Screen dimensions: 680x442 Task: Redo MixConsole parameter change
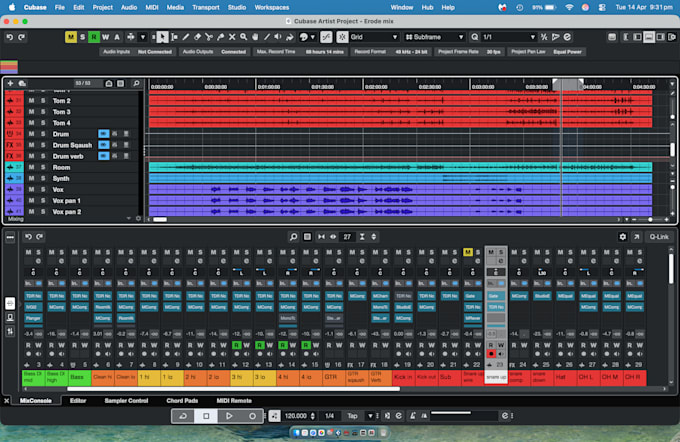pos(39,237)
